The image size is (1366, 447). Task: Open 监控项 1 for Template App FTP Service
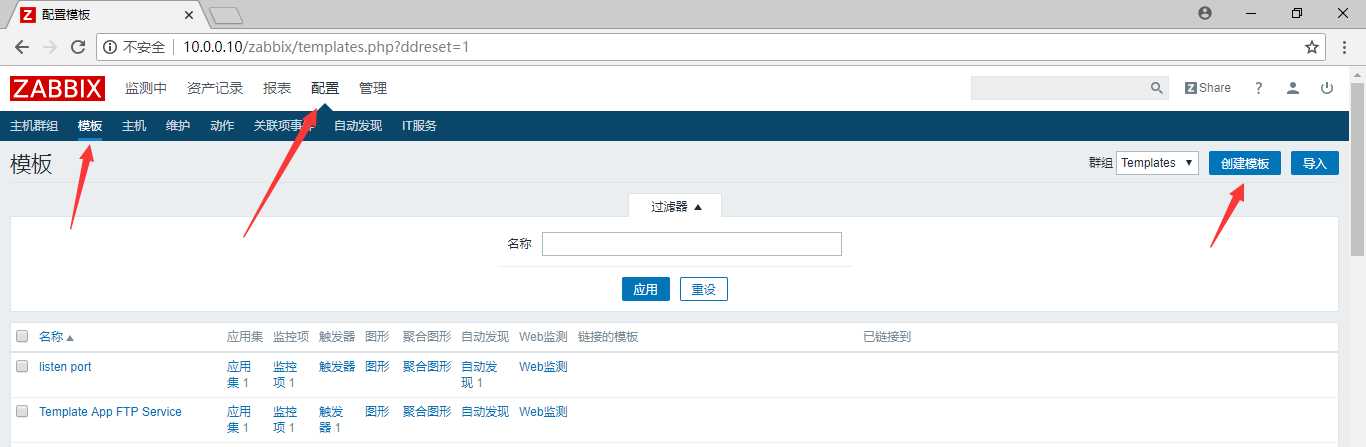(285, 419)
